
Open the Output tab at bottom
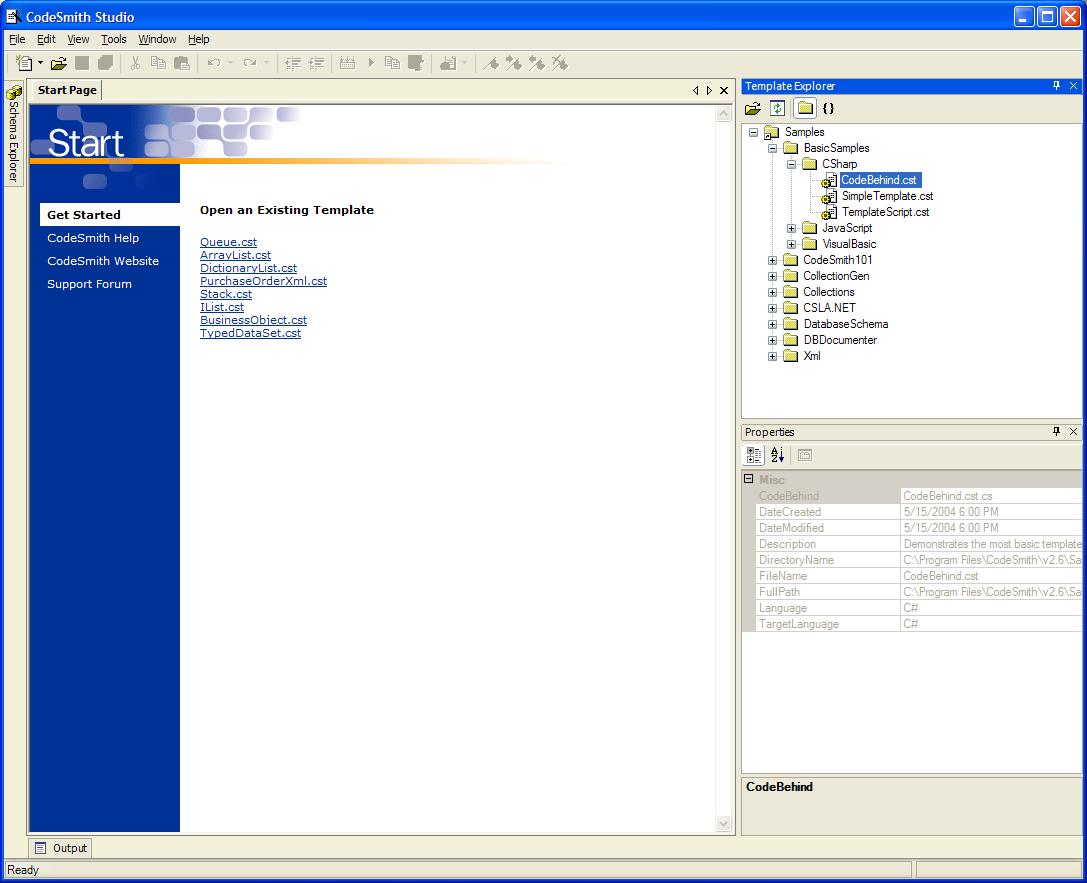coord(61,848)
